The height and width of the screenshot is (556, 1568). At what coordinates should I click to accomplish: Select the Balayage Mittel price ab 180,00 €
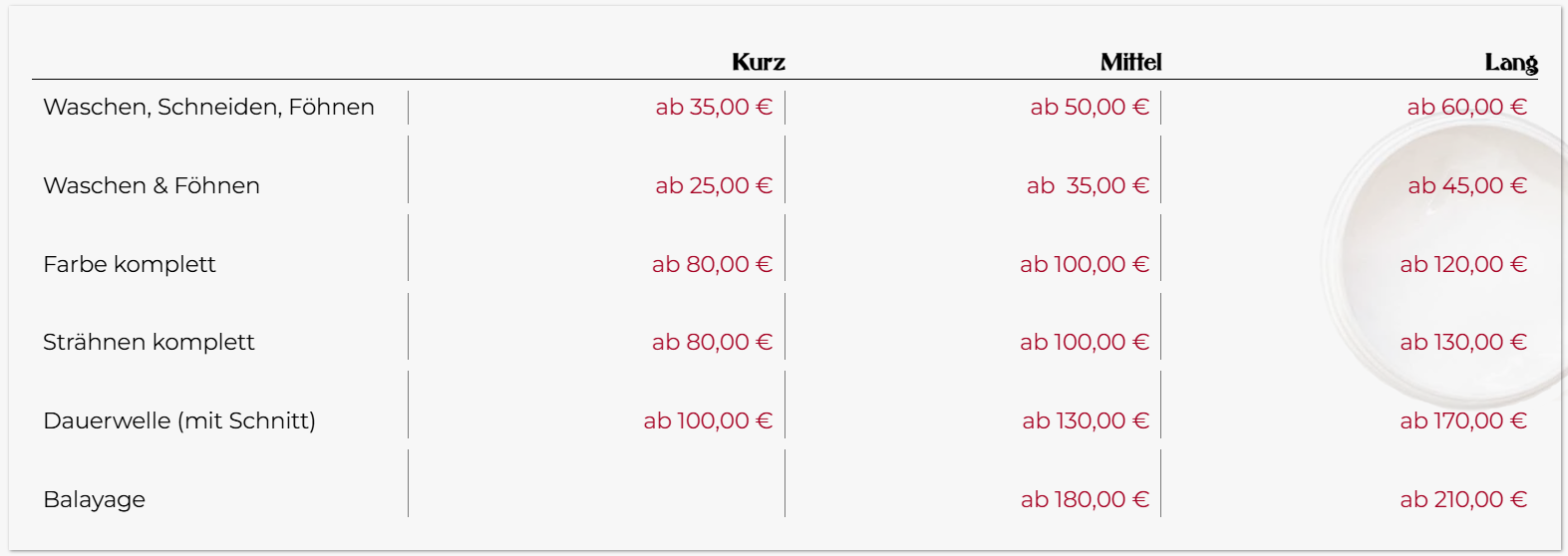click(x=1085, y=499)
